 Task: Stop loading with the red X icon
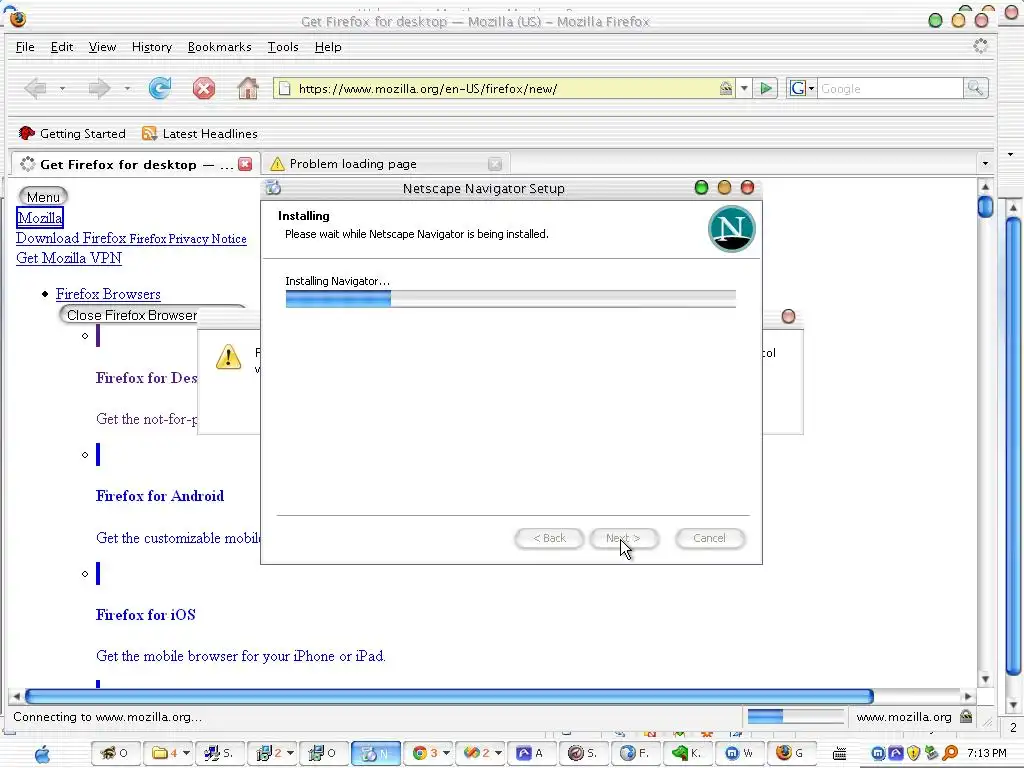tap(204, 88)
